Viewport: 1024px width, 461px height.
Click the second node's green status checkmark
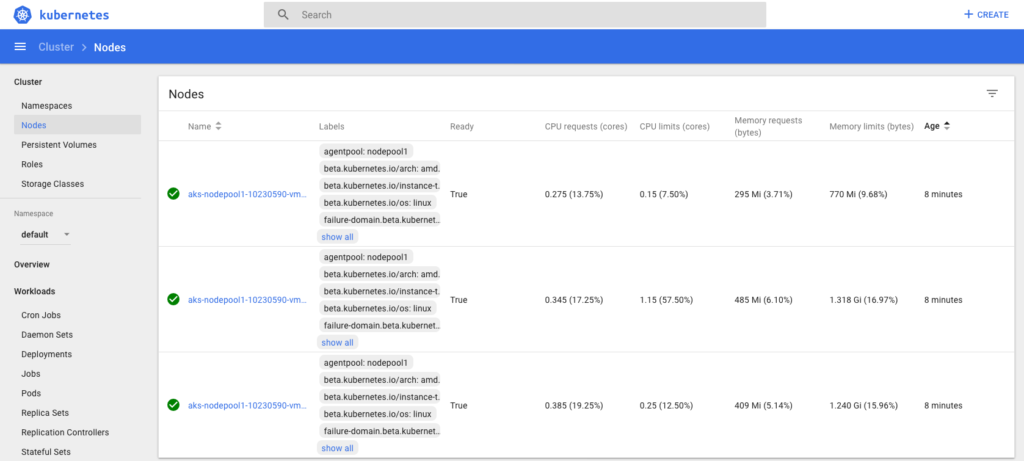(173, 299)
